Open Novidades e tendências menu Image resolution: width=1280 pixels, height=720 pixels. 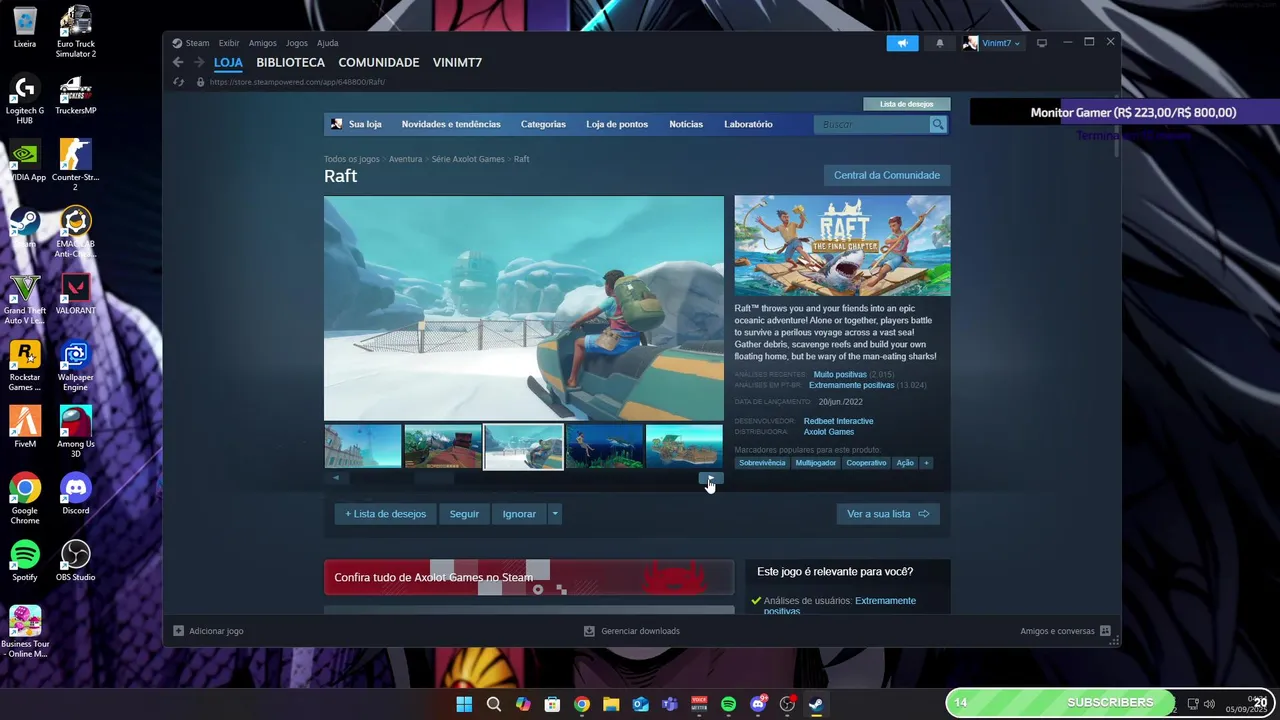[x=451, y=124]
